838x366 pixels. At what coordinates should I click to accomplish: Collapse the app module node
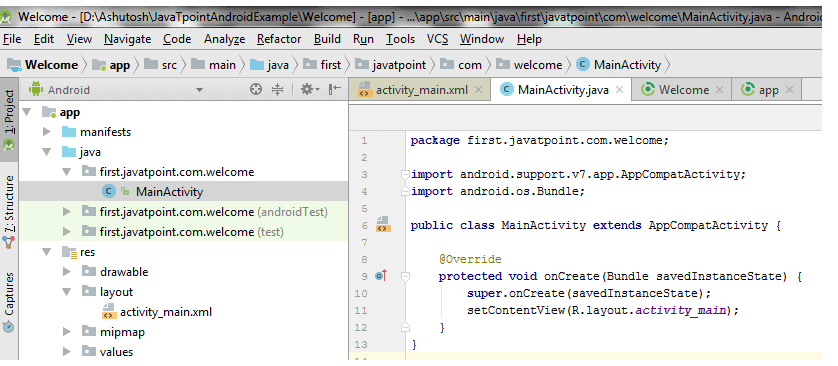27,112
